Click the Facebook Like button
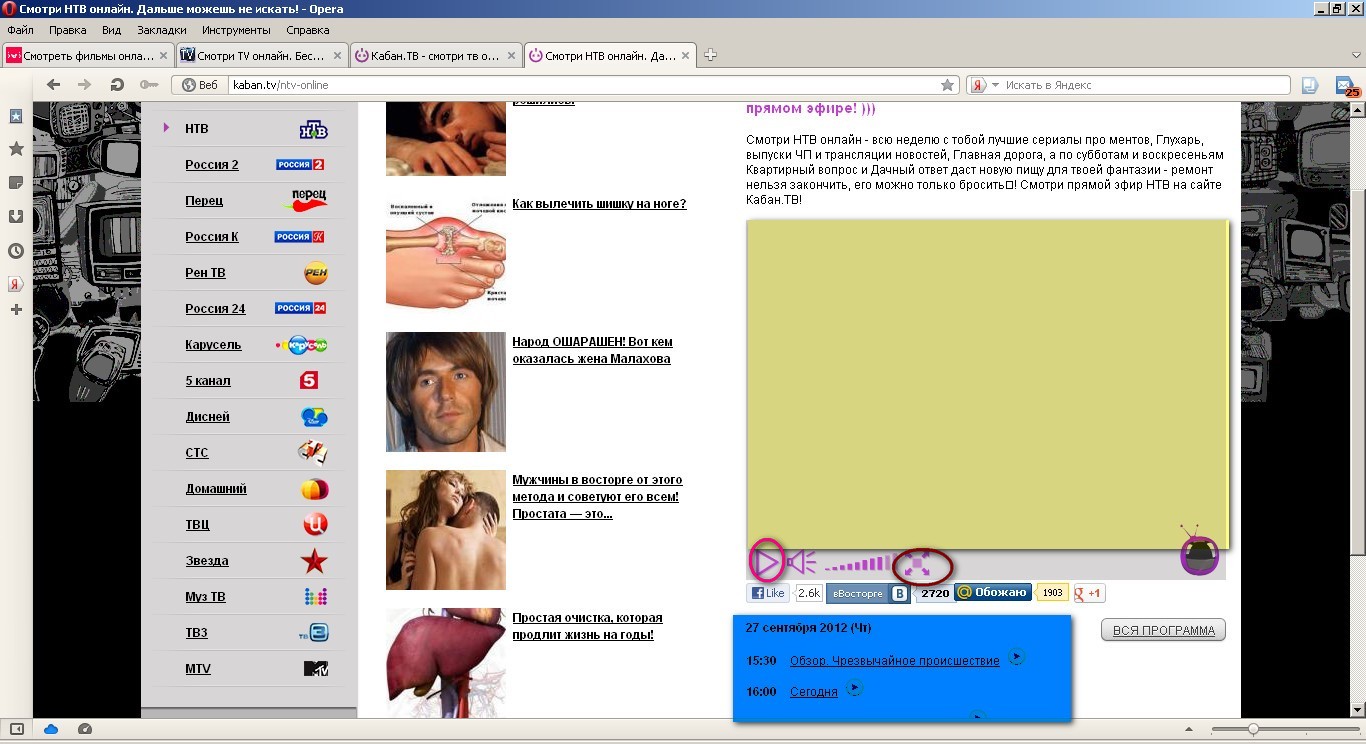This screenshot has width=1366, height=744. [769, 593]
